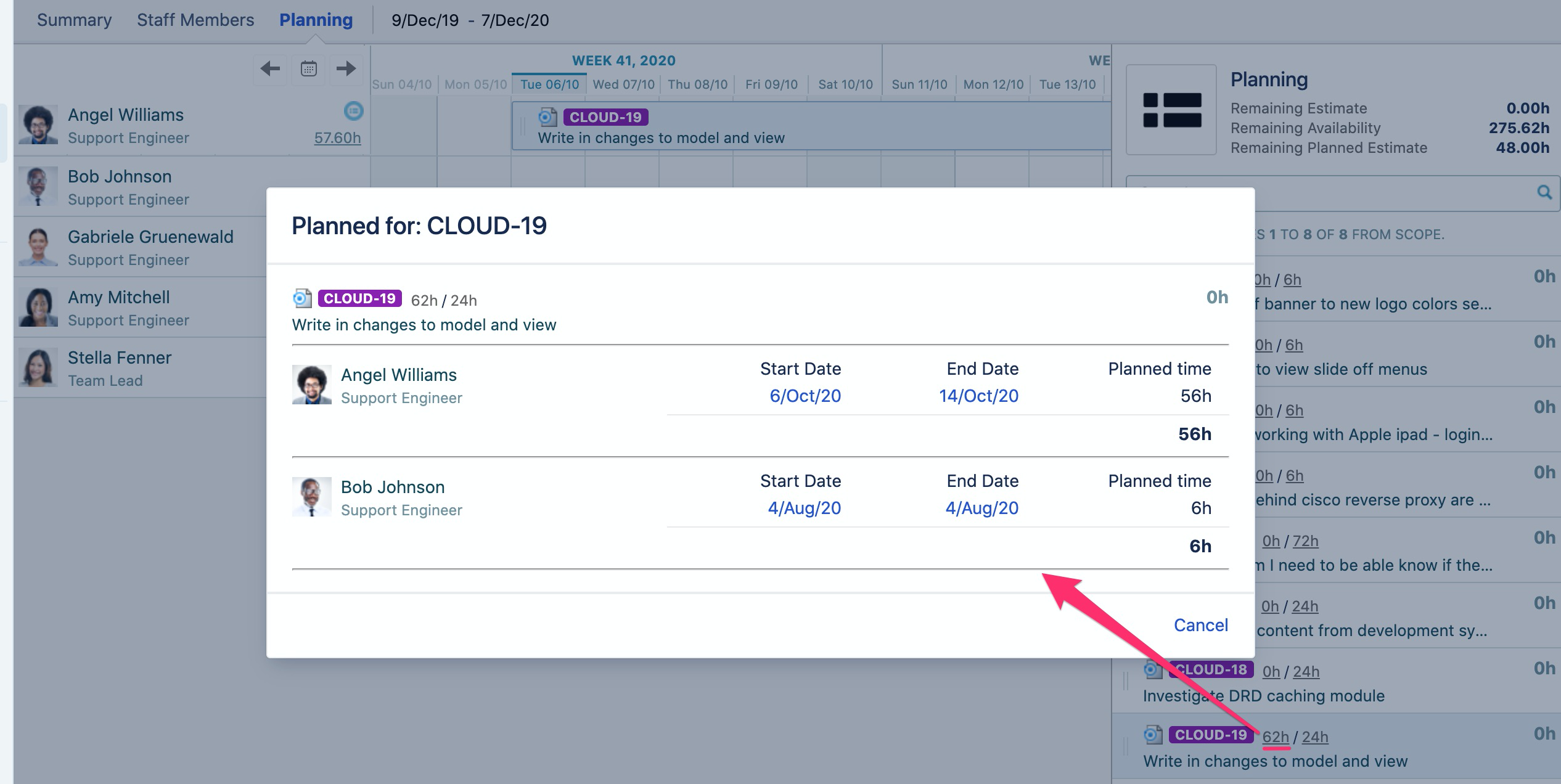Open the Summary tab

coord(74,20)
